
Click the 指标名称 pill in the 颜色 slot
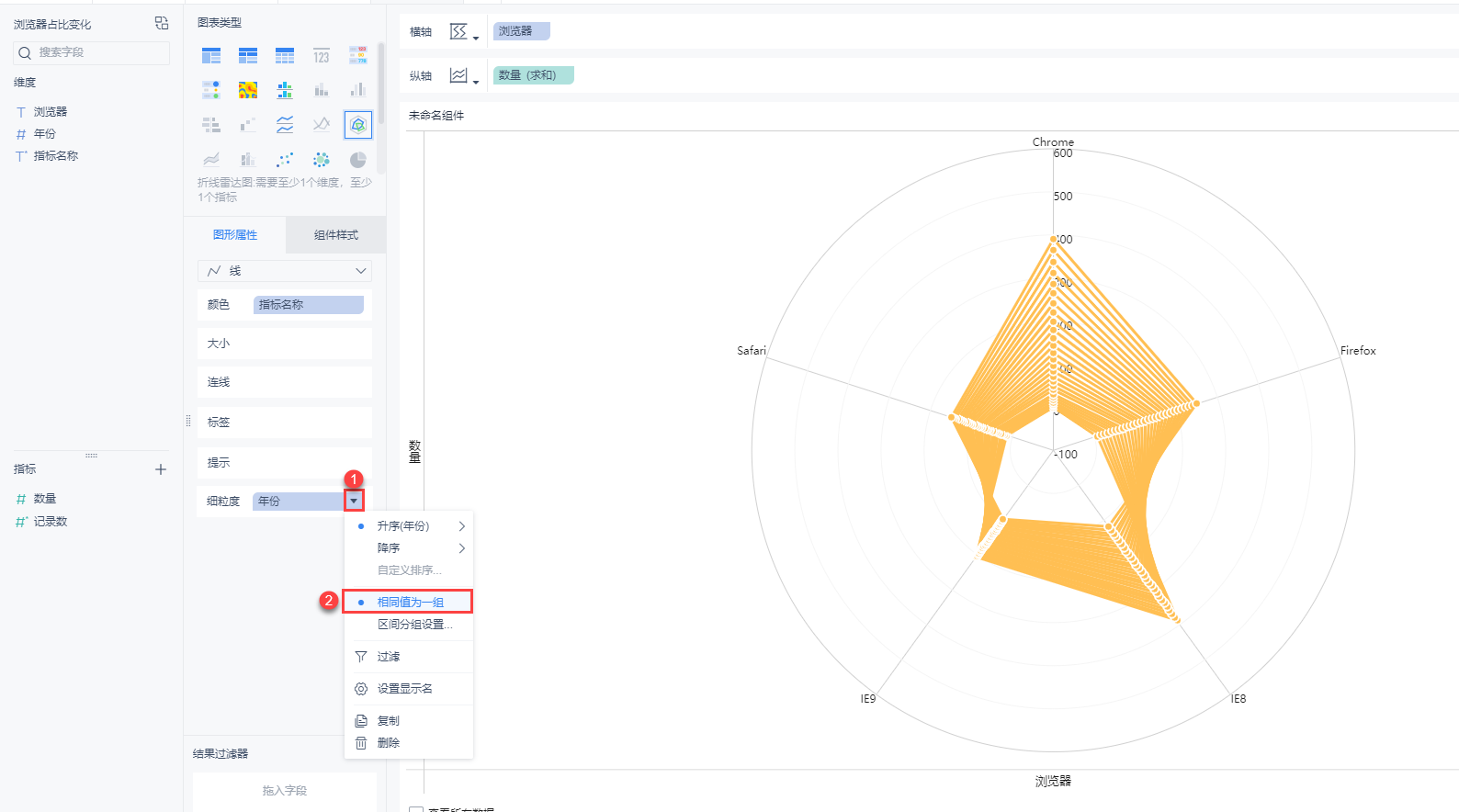pos(309,305)
